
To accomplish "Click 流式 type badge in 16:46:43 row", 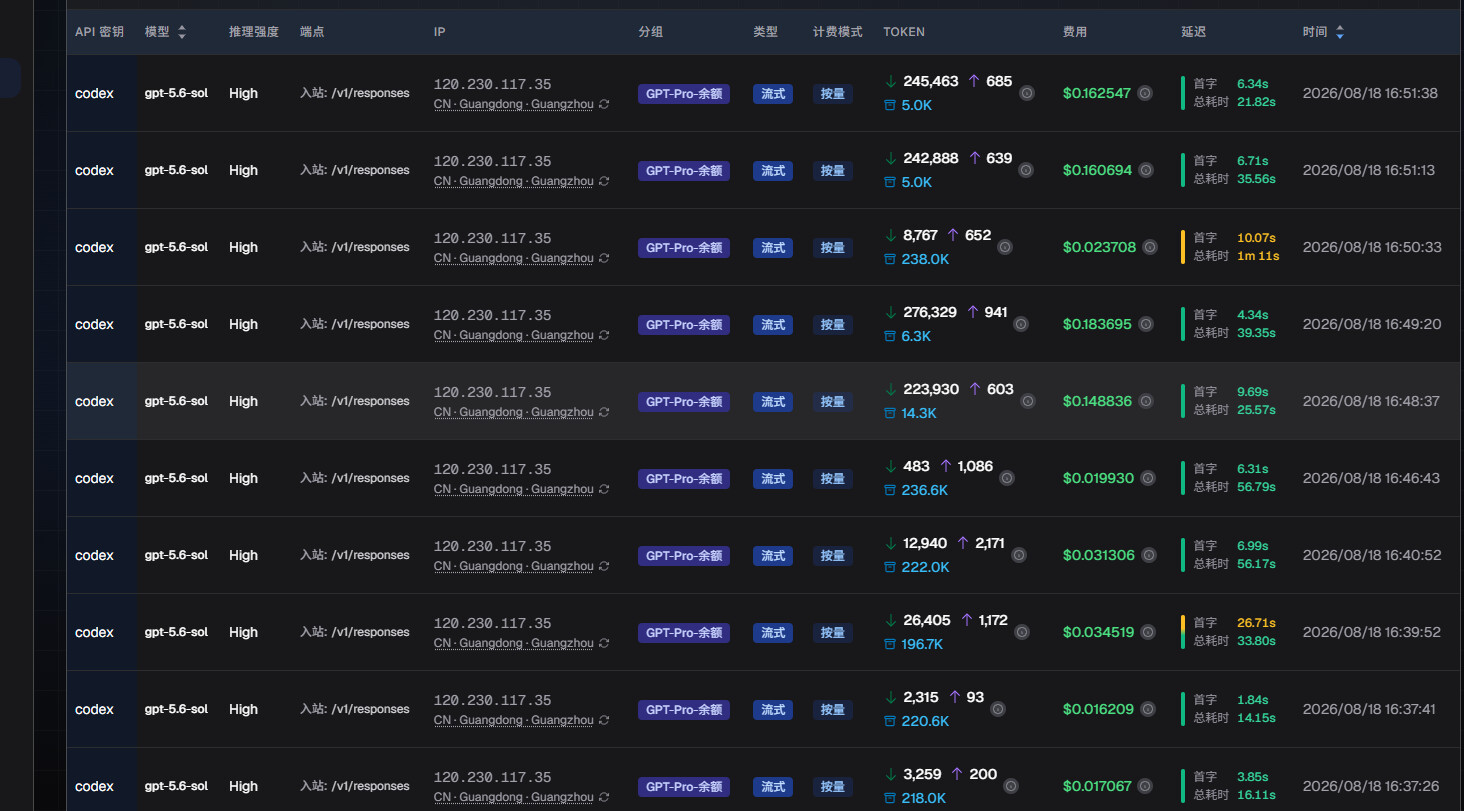I will coord(773,479).
